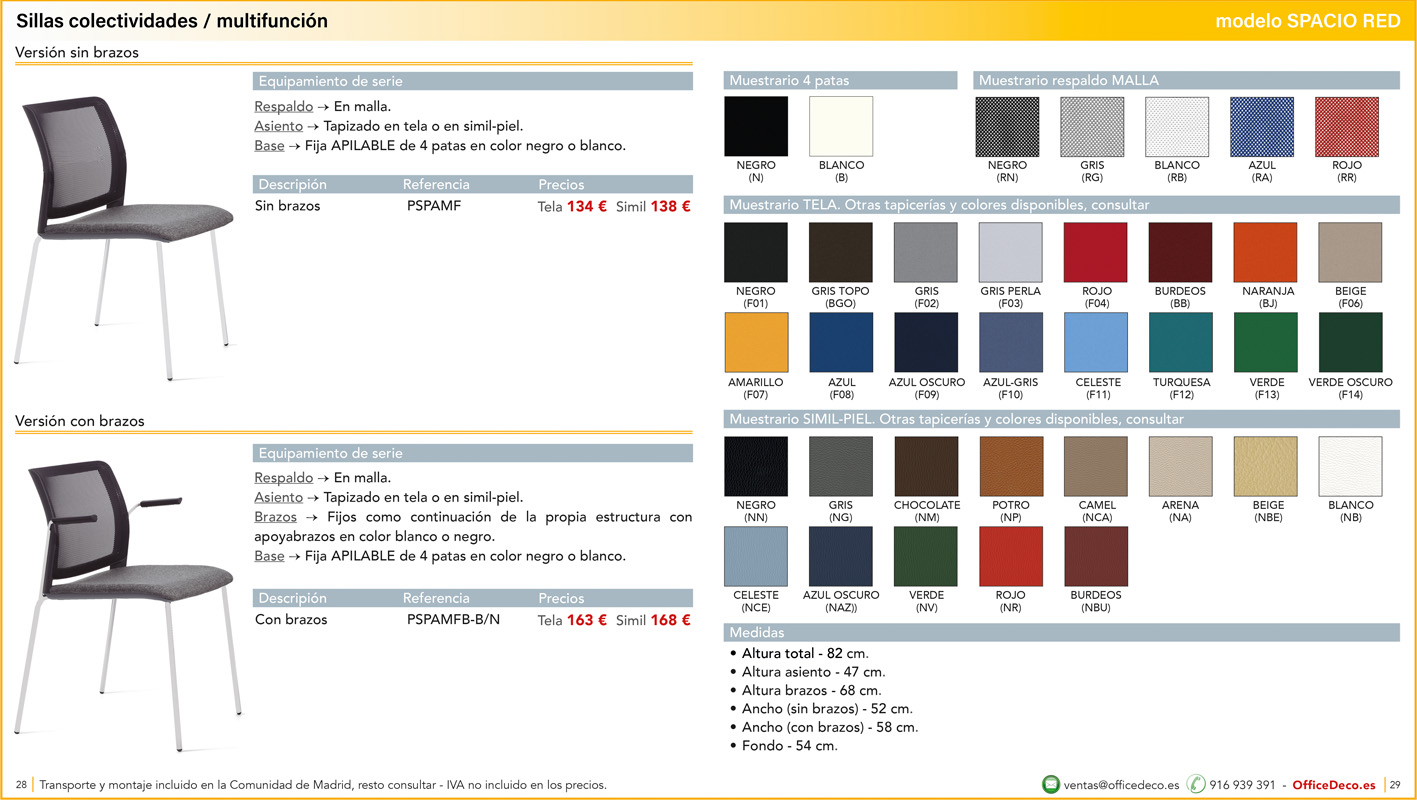The height and width of the screenshot is (800, 1417).
Task: Click the Tela price 134 €
Action: point(587,207)
